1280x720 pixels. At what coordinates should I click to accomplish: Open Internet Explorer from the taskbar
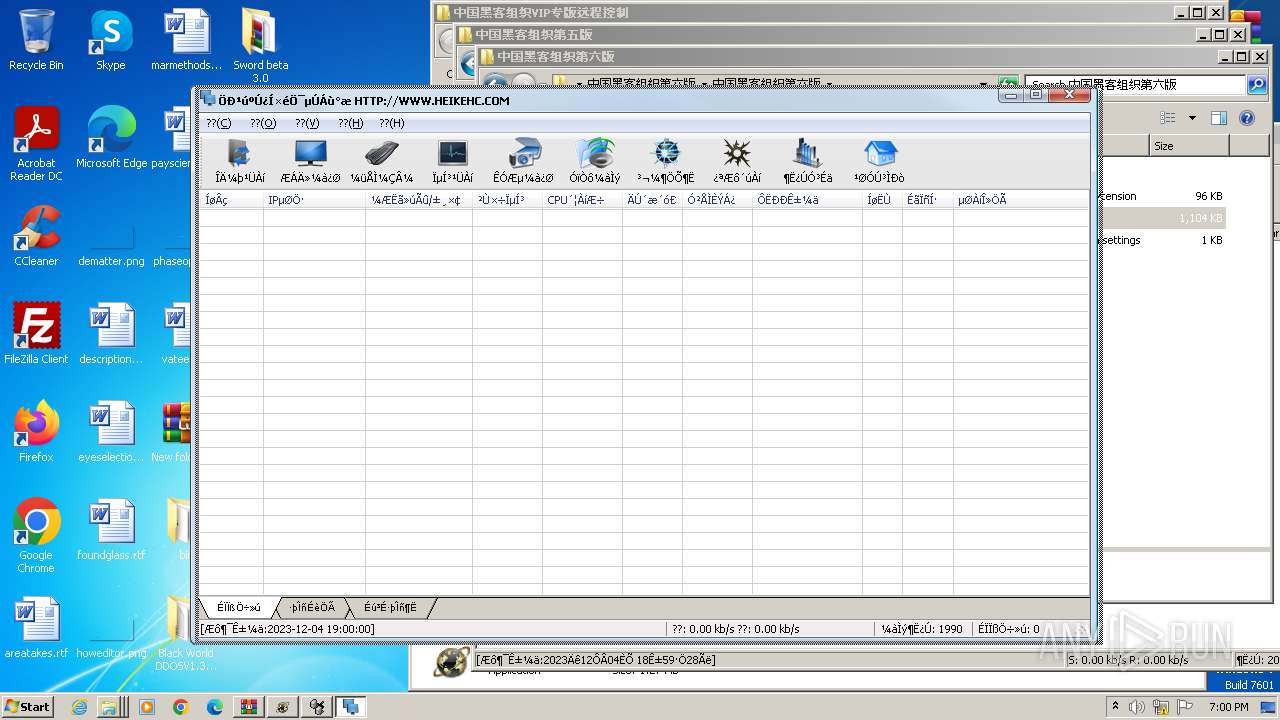point(80,707)
